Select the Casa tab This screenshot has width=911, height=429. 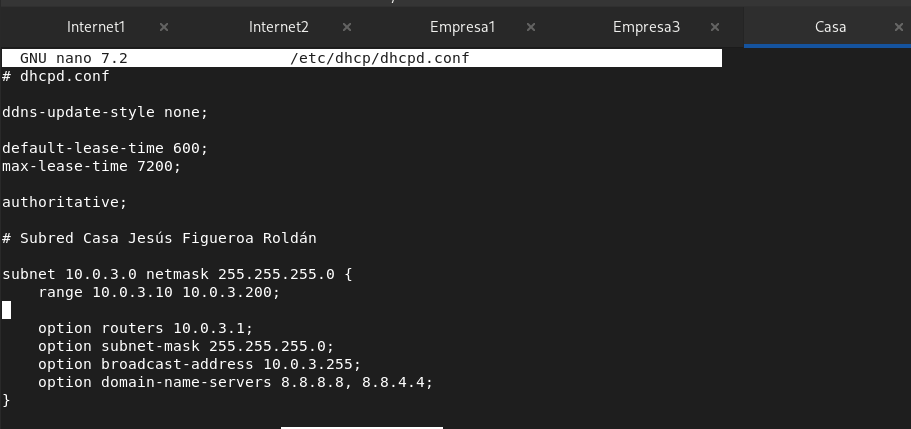pos(830,27)
